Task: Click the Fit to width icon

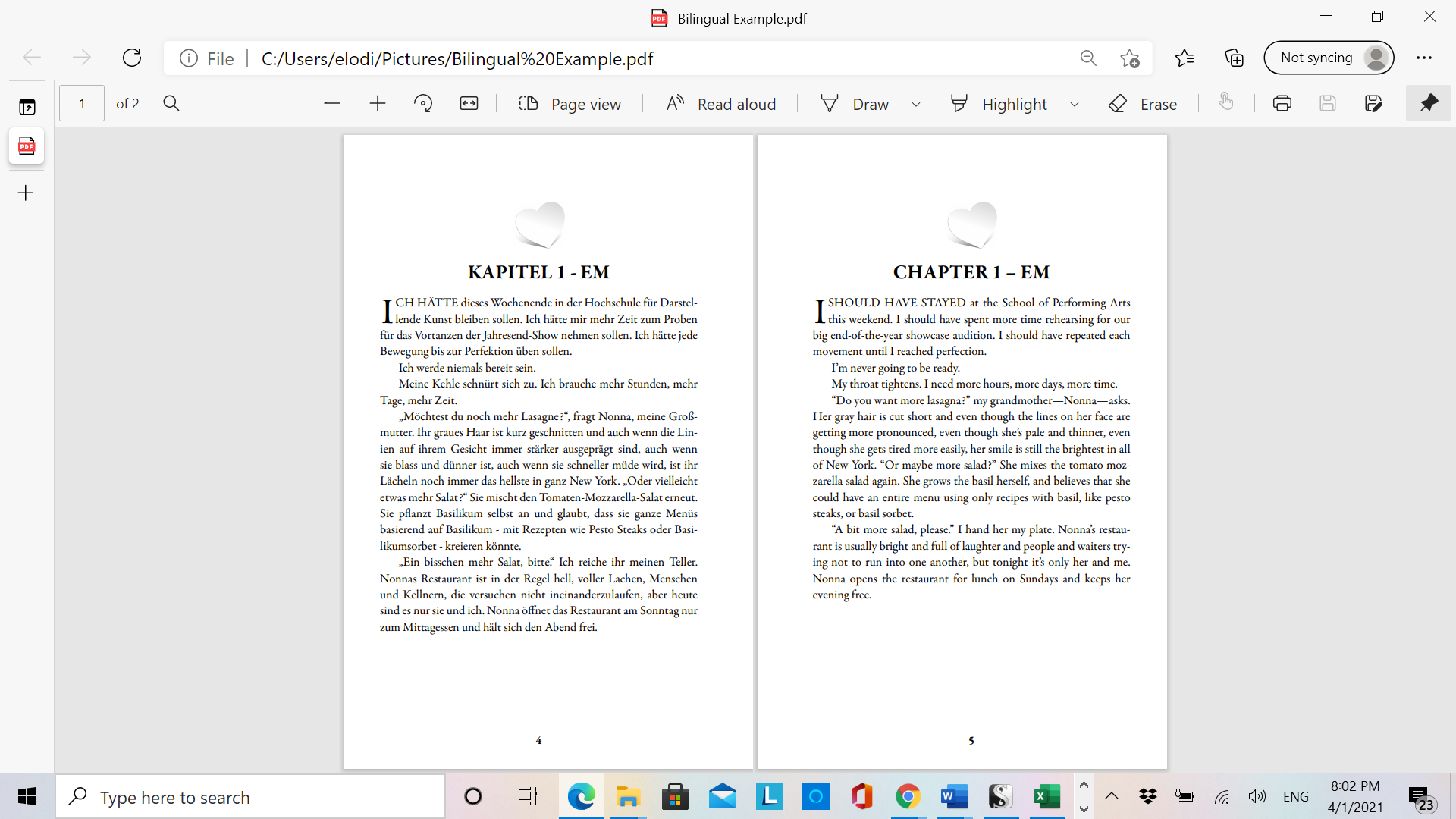Action: pyautogui.click(x=469, y=104)
